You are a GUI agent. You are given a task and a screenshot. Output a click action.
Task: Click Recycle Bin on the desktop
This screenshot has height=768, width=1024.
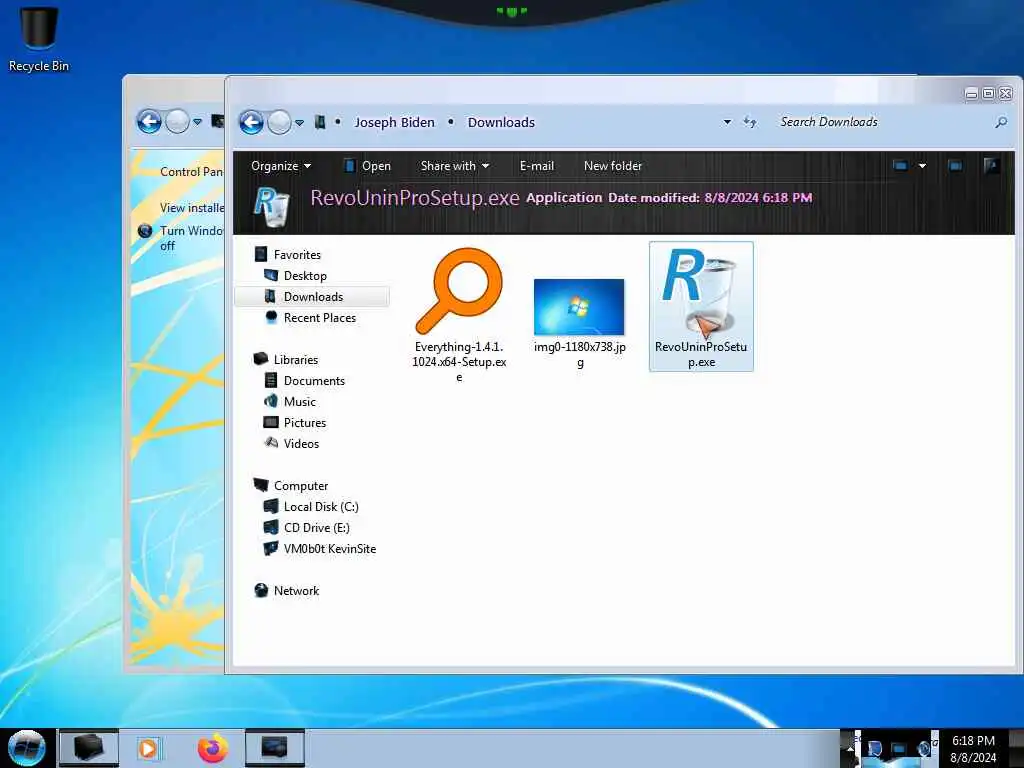click(39, 39)
